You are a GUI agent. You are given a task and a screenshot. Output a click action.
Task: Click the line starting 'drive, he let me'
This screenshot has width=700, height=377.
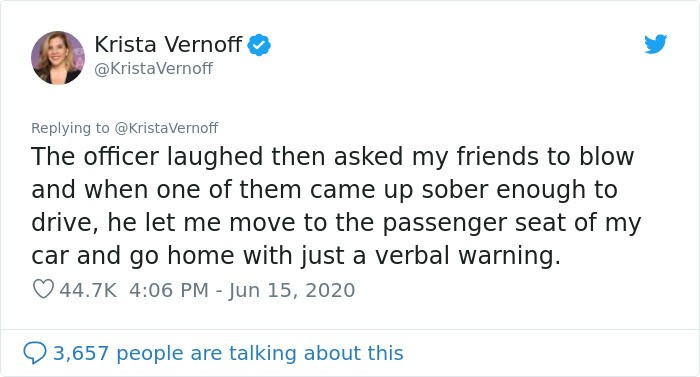(336, 223)
